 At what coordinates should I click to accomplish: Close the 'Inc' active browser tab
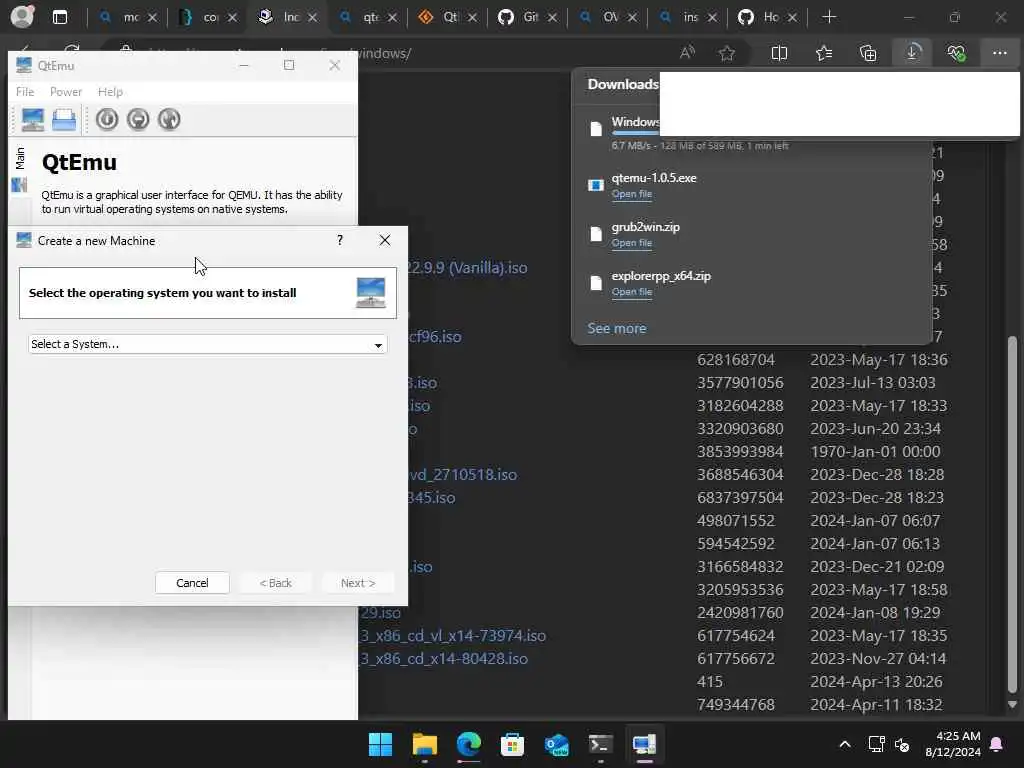tap(313, 18)
